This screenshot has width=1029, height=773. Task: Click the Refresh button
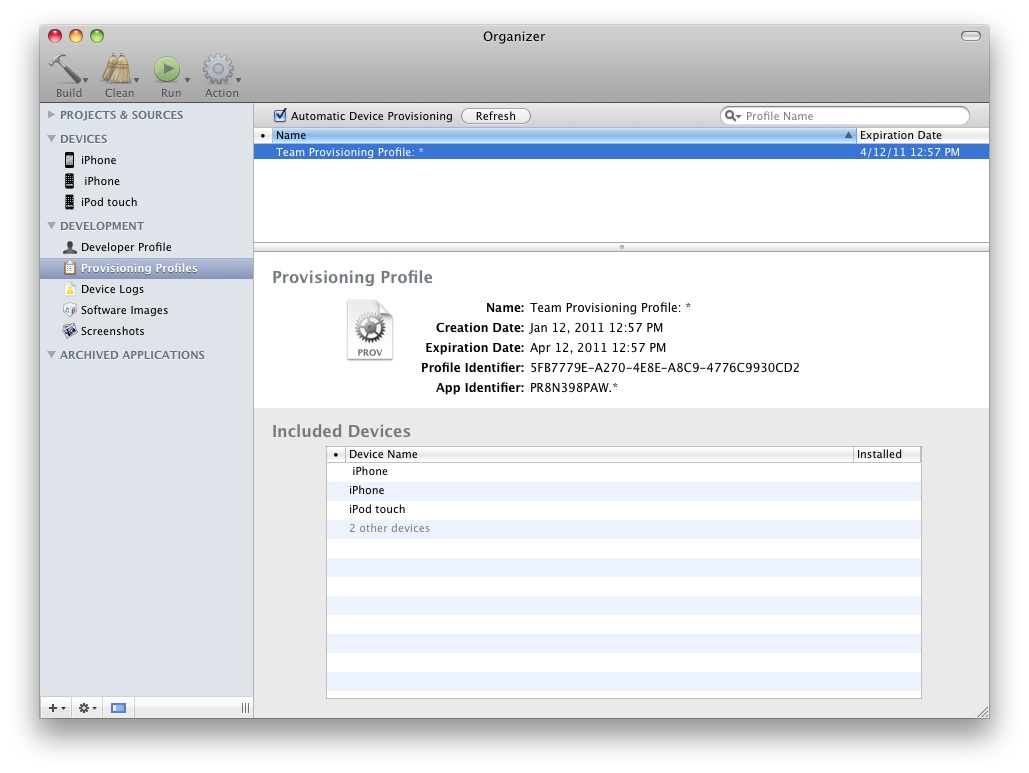(x=495, y=116)
